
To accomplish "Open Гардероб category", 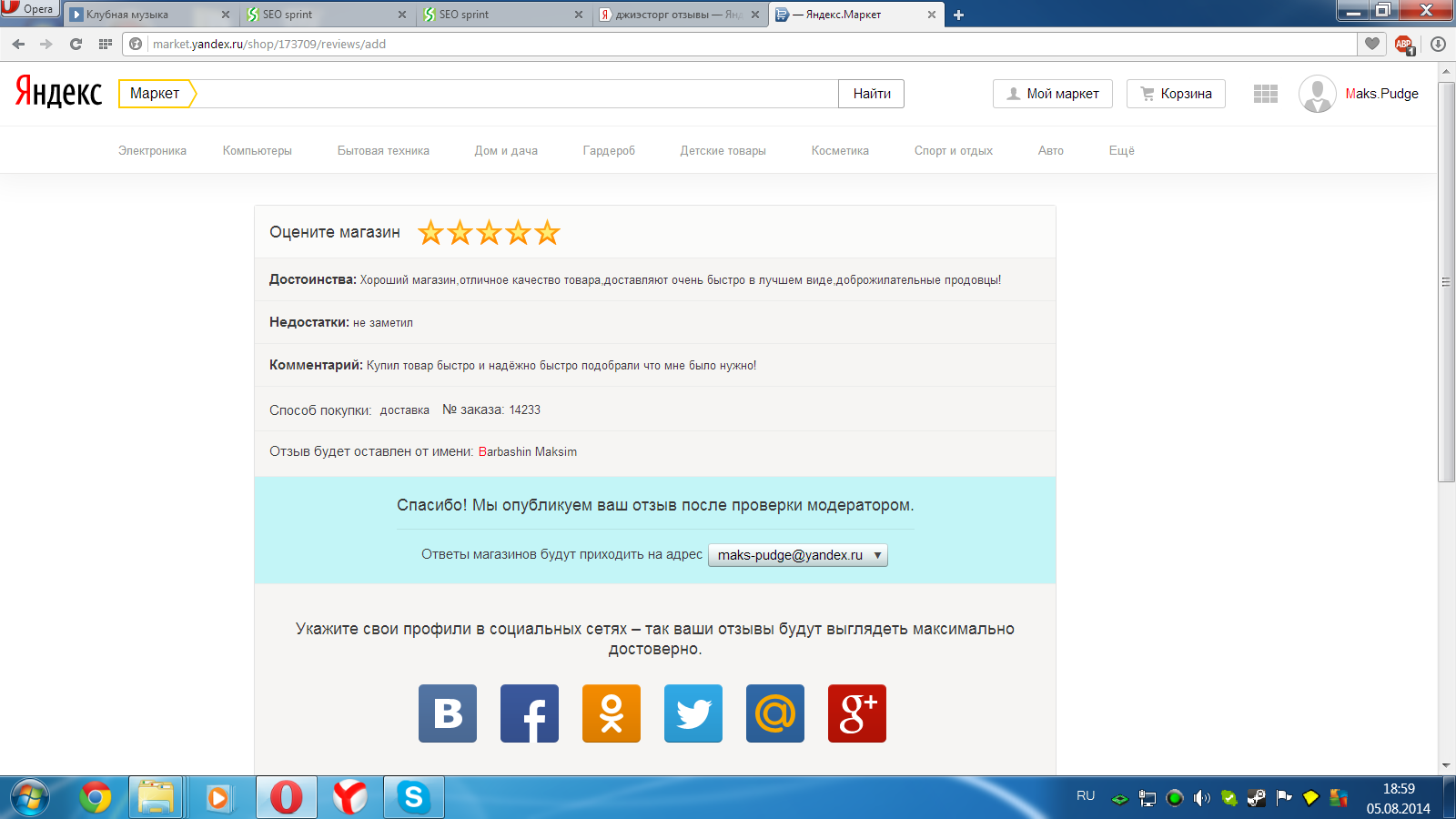I will [x=609, y=151].
